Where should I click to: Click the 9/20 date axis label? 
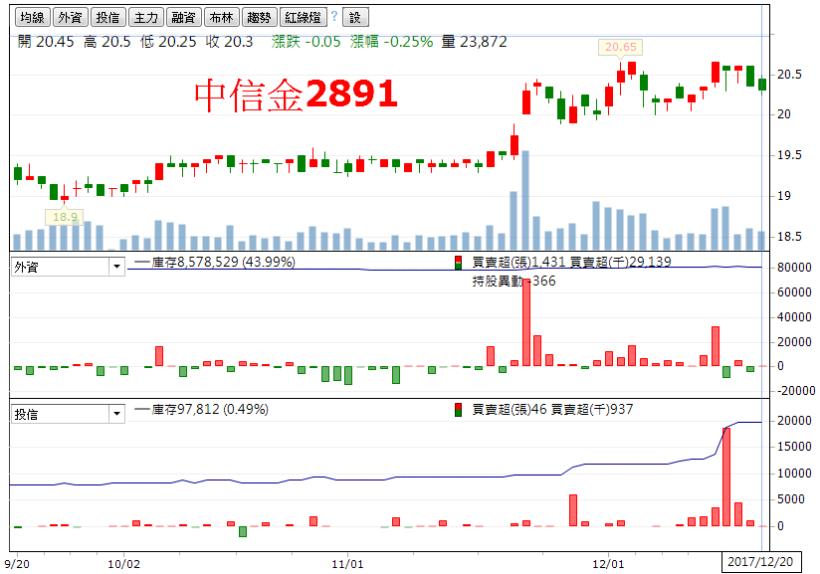point(17,564)
